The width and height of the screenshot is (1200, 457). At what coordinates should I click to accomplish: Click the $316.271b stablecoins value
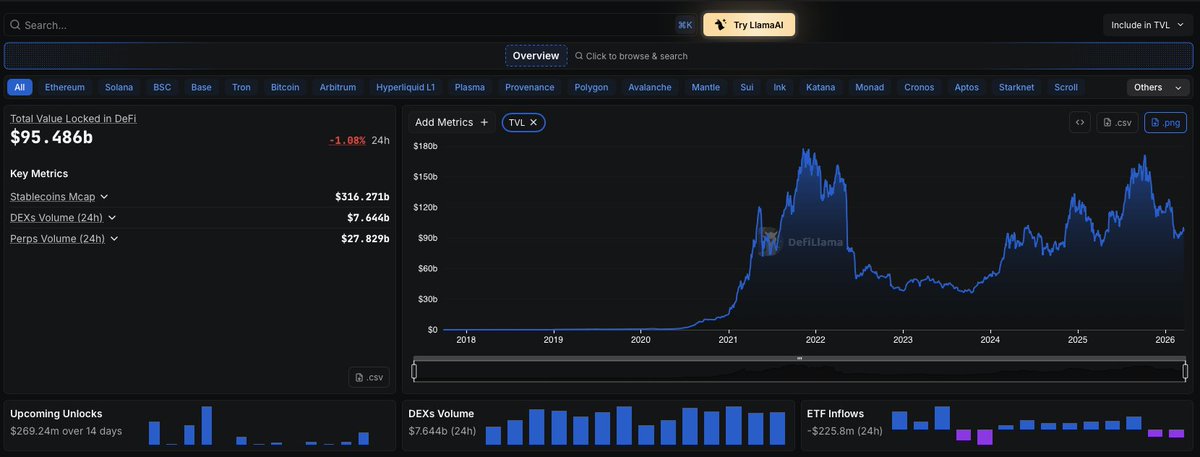coord(362,197)
